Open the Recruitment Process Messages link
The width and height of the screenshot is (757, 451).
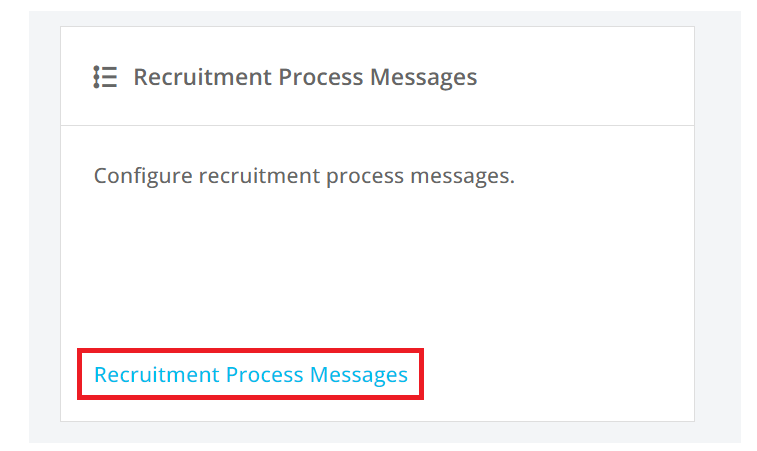tap(251, 374)
